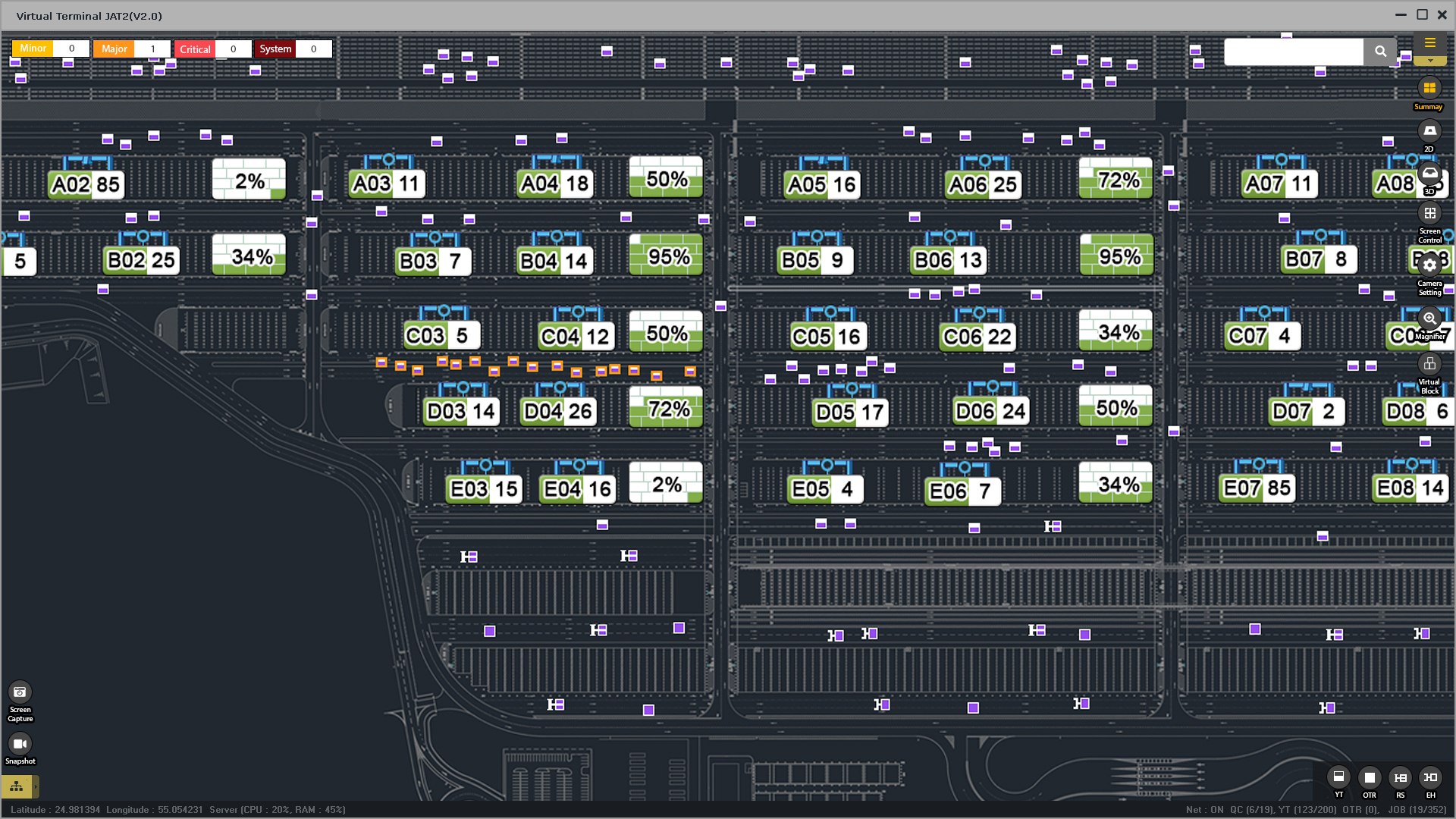Toggle OTR equipment visibility filter
Image resolution: width=1456 pixels, height=819 pixels.
(x=1370, y=777)
